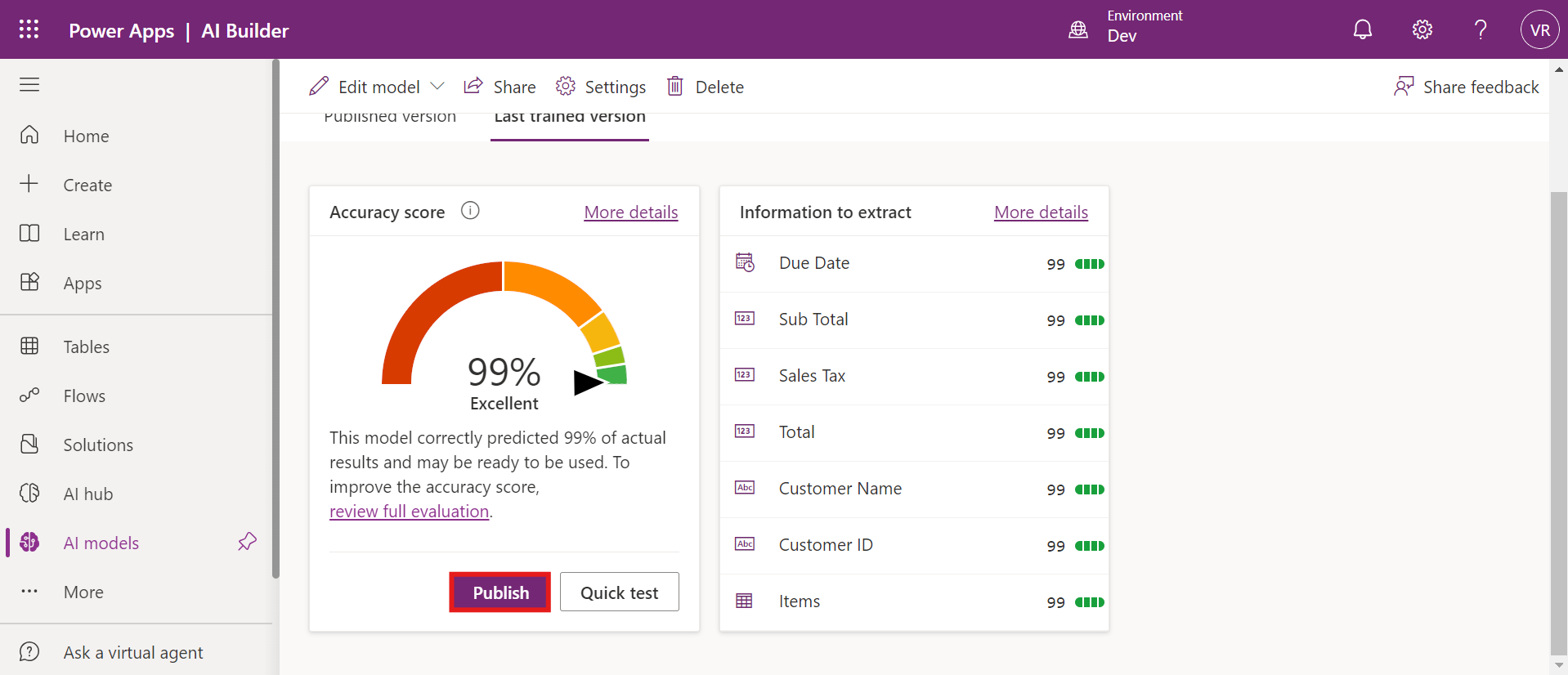Publish the trained model

(500, 592)
